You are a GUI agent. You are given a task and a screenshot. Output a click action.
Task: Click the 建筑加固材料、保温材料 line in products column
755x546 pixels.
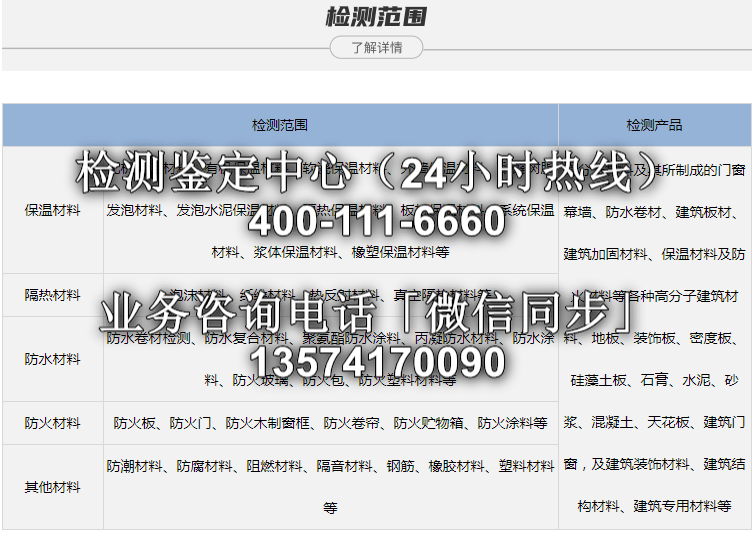tap(654, 255)
